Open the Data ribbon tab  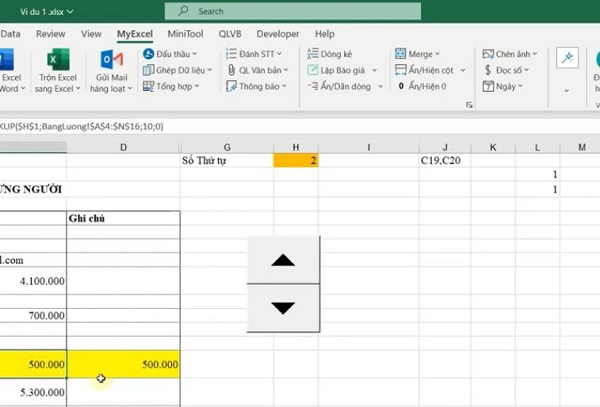(x=10, y=34)
